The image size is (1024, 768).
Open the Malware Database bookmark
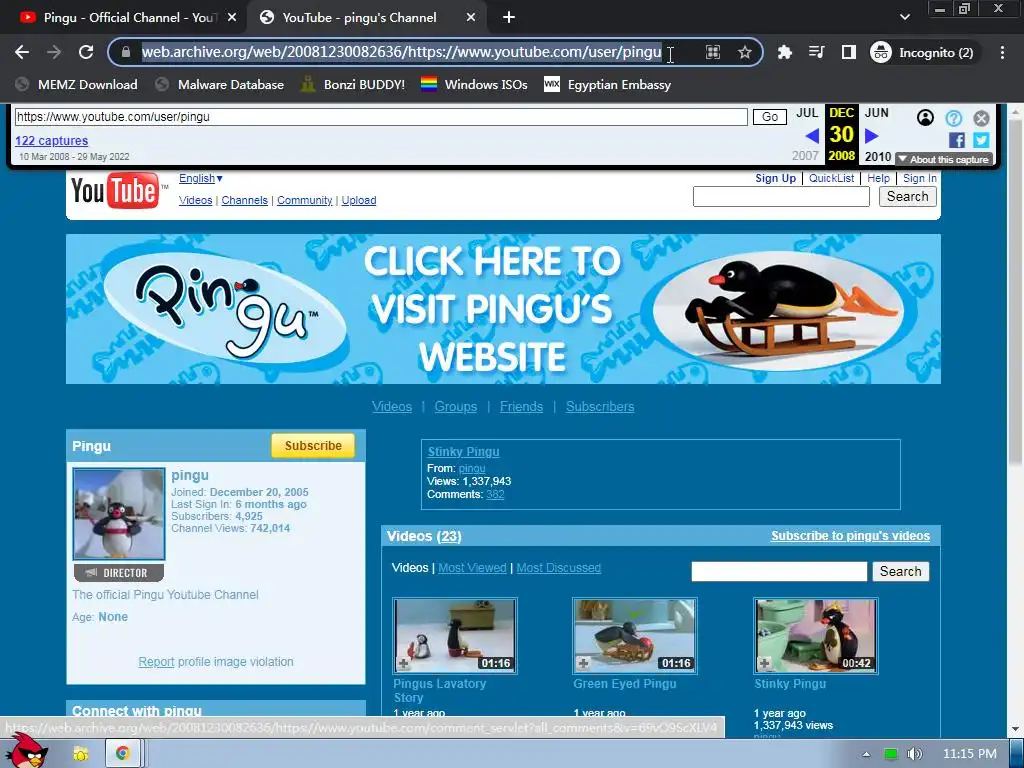point(219,85)
